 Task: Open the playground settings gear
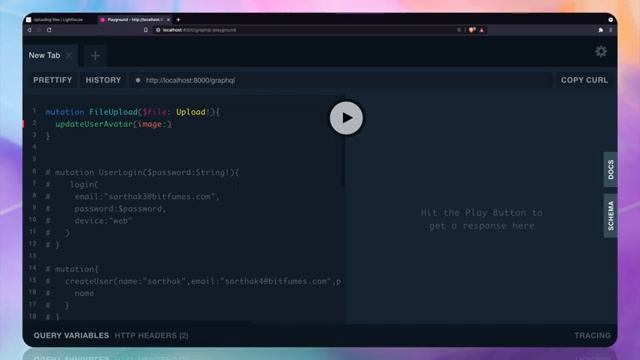600,51
